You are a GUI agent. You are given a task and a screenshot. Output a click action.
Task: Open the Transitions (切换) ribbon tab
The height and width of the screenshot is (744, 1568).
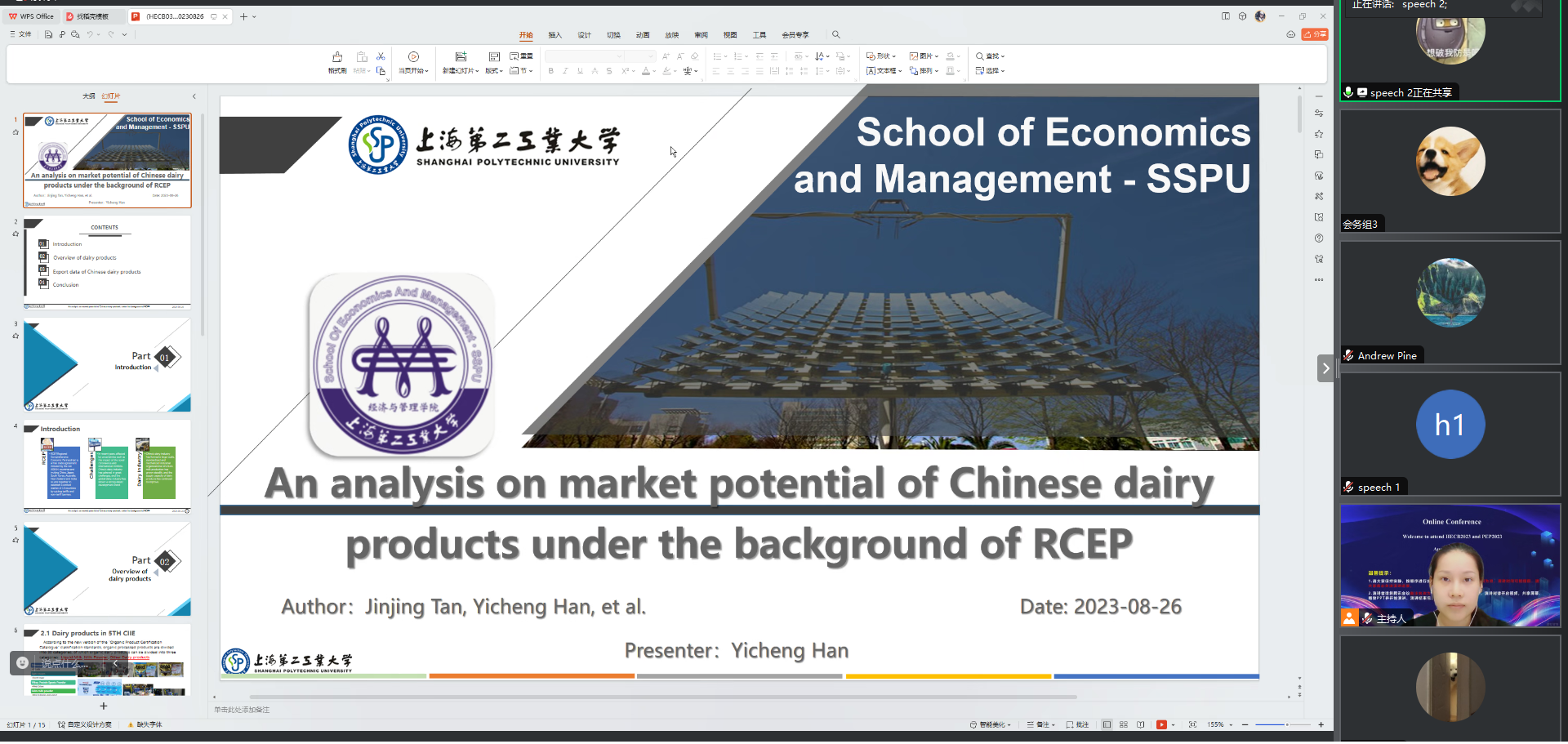click(613, 35)
